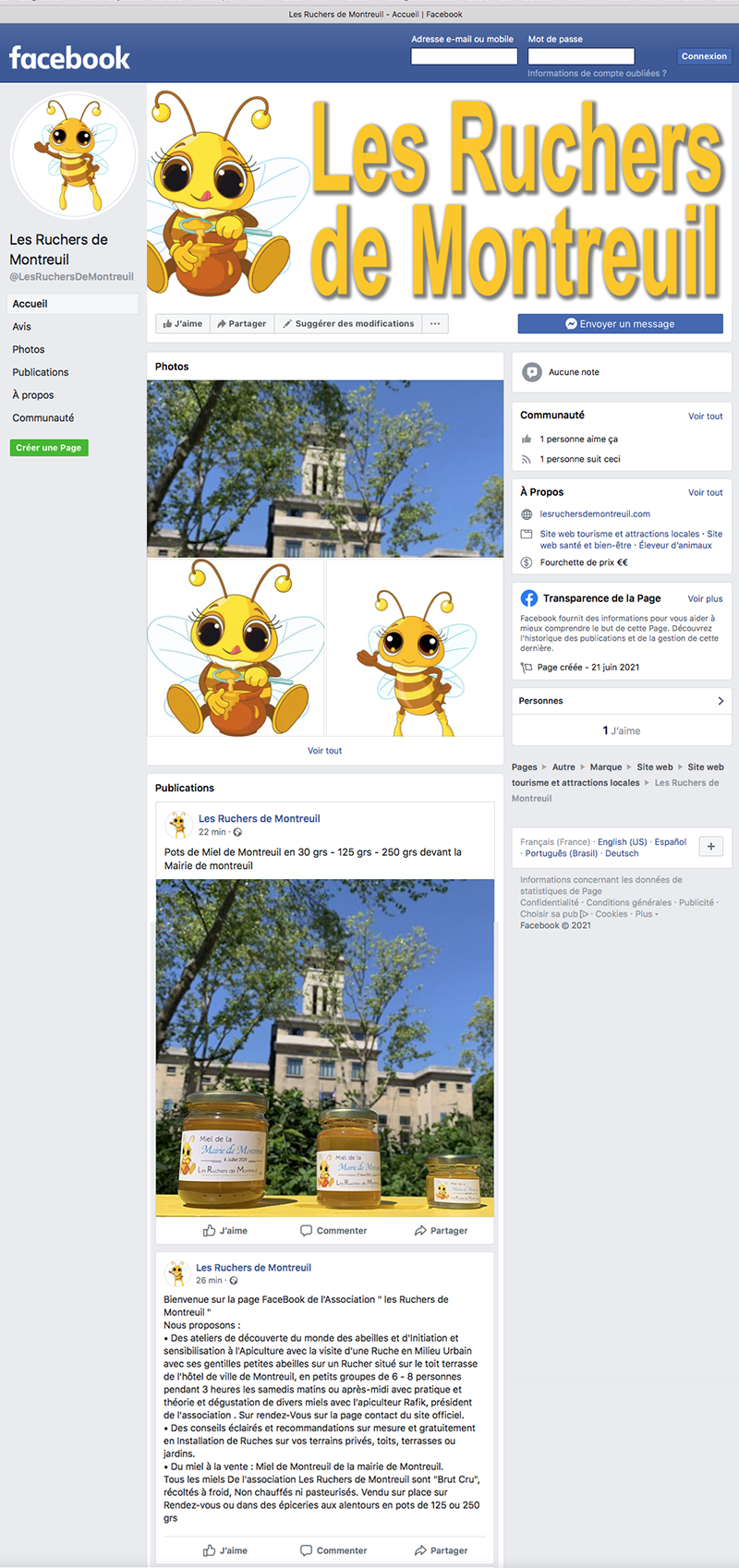The height and width of the screenshot is (1568, 739).
Task: Click the globe icon beside lesruchersdemontreuil.com
Action: [x=527, y=514]
